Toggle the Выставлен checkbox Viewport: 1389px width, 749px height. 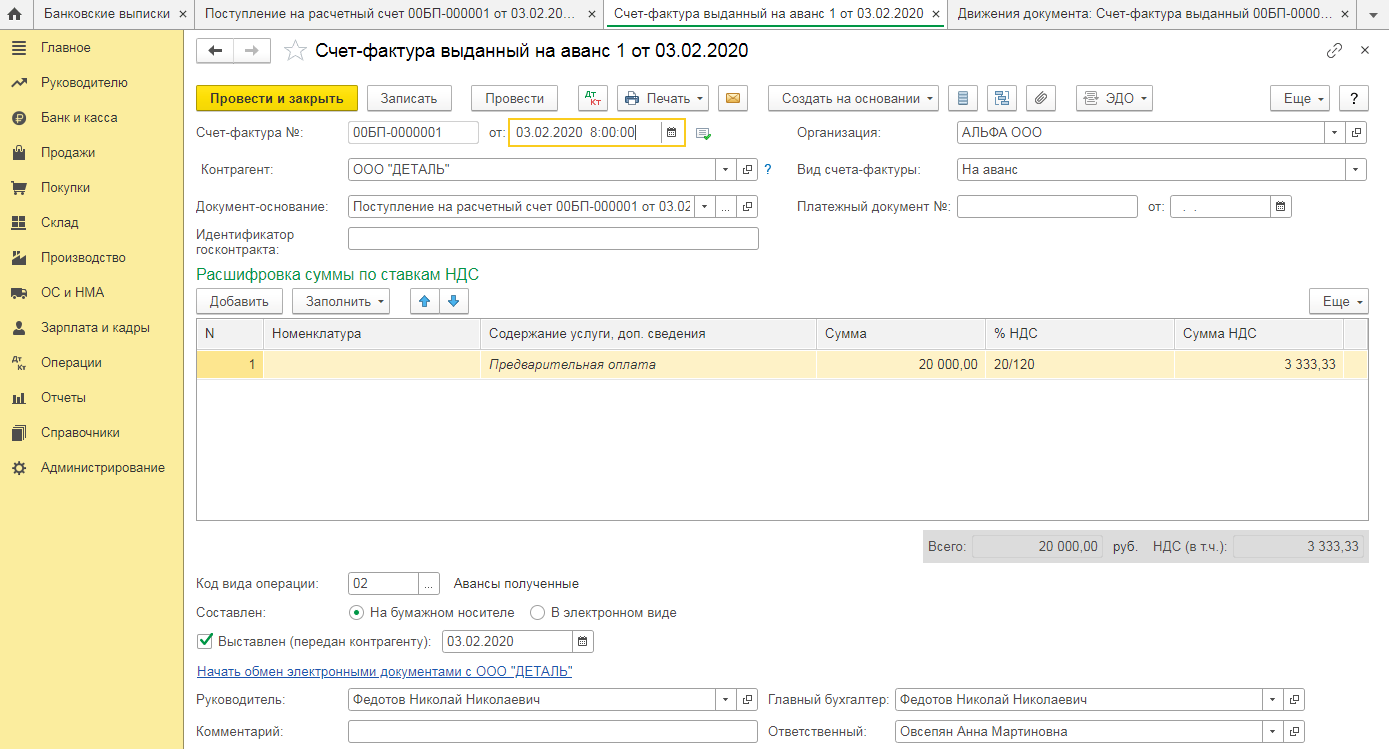tap(206, 641)
